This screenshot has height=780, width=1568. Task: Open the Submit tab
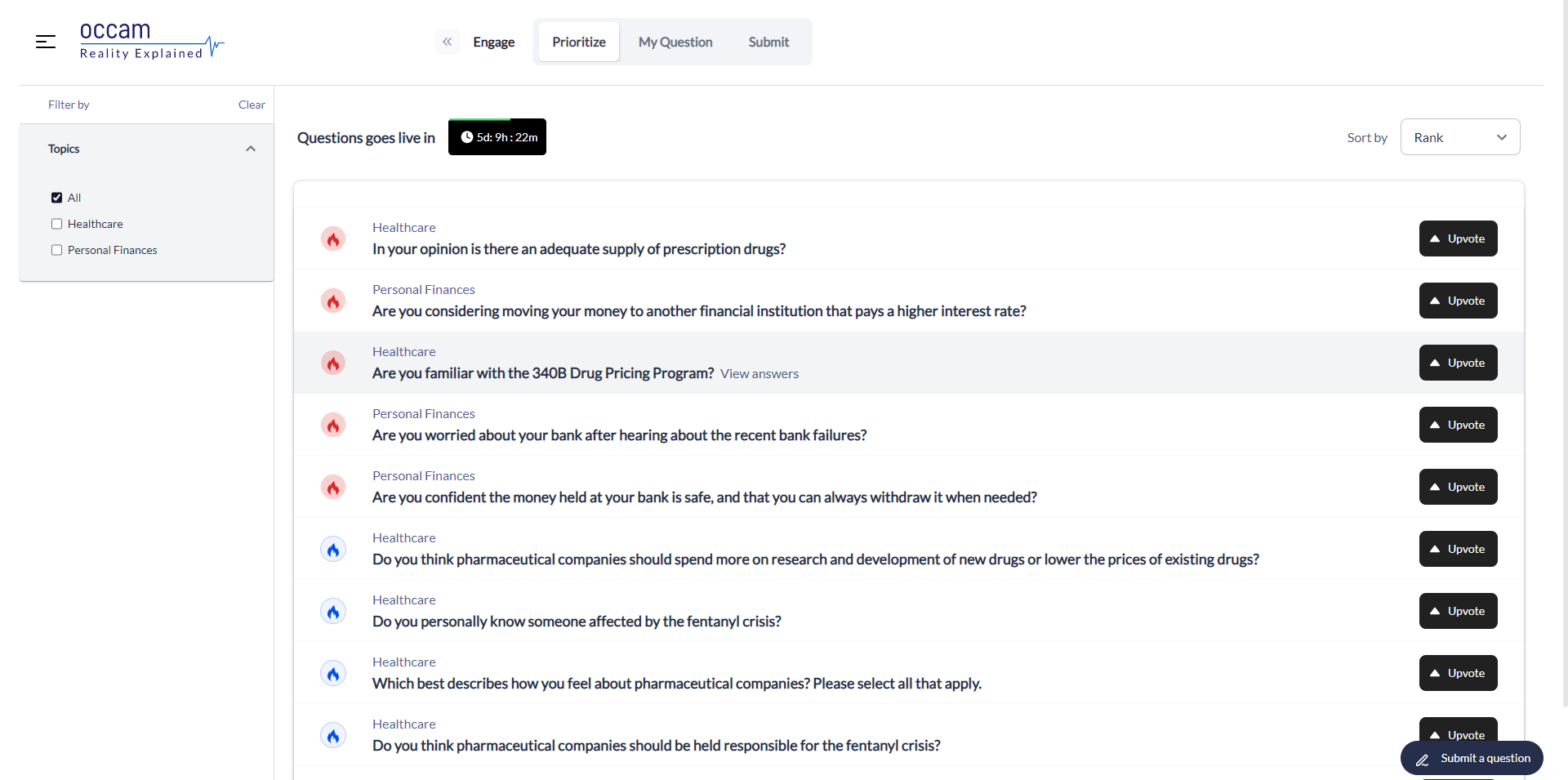pyautogui.click(x=768, y=42)
